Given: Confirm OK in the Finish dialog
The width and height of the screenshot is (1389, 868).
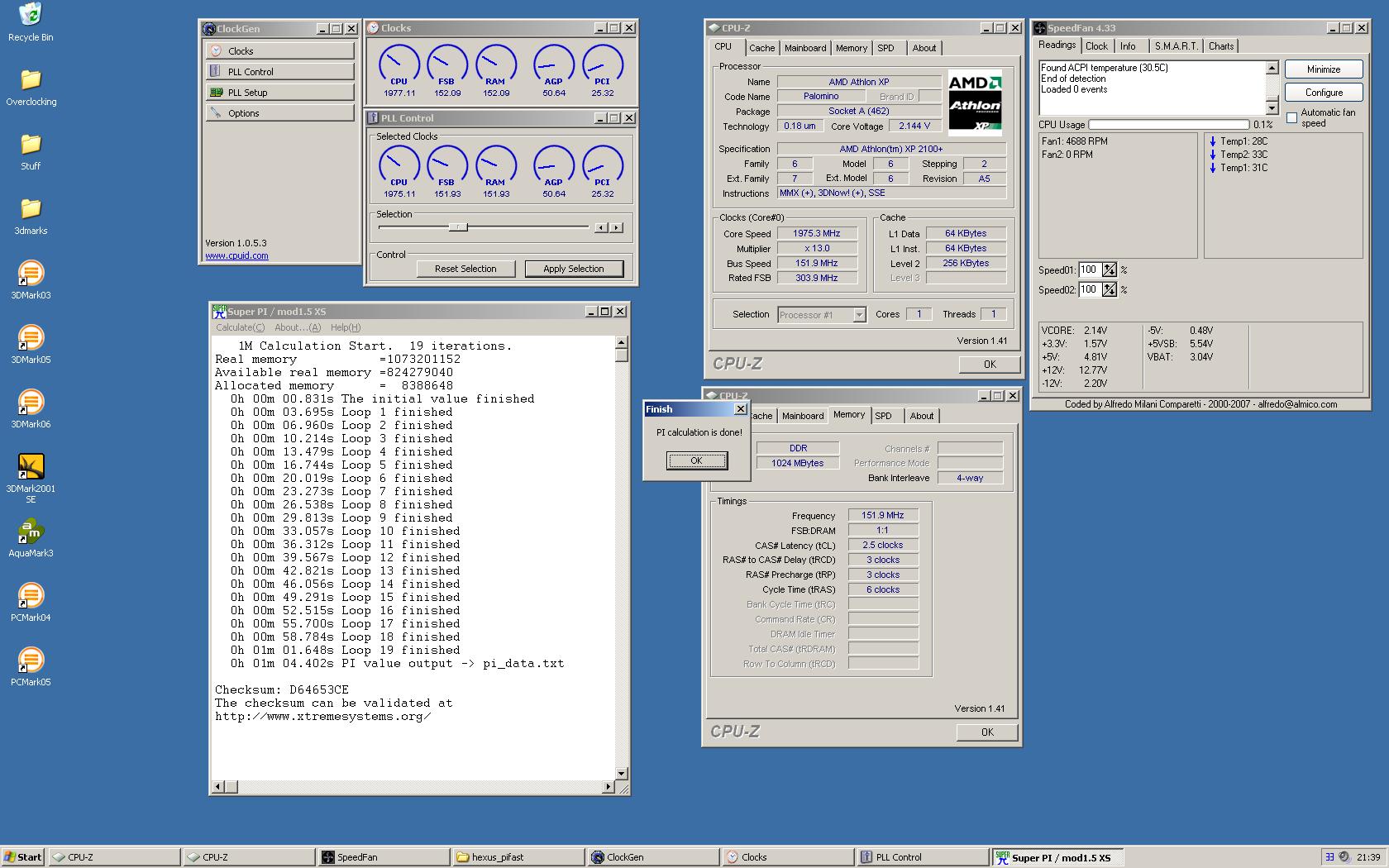Looking at the screenshot, I should [x=697, y=460].
